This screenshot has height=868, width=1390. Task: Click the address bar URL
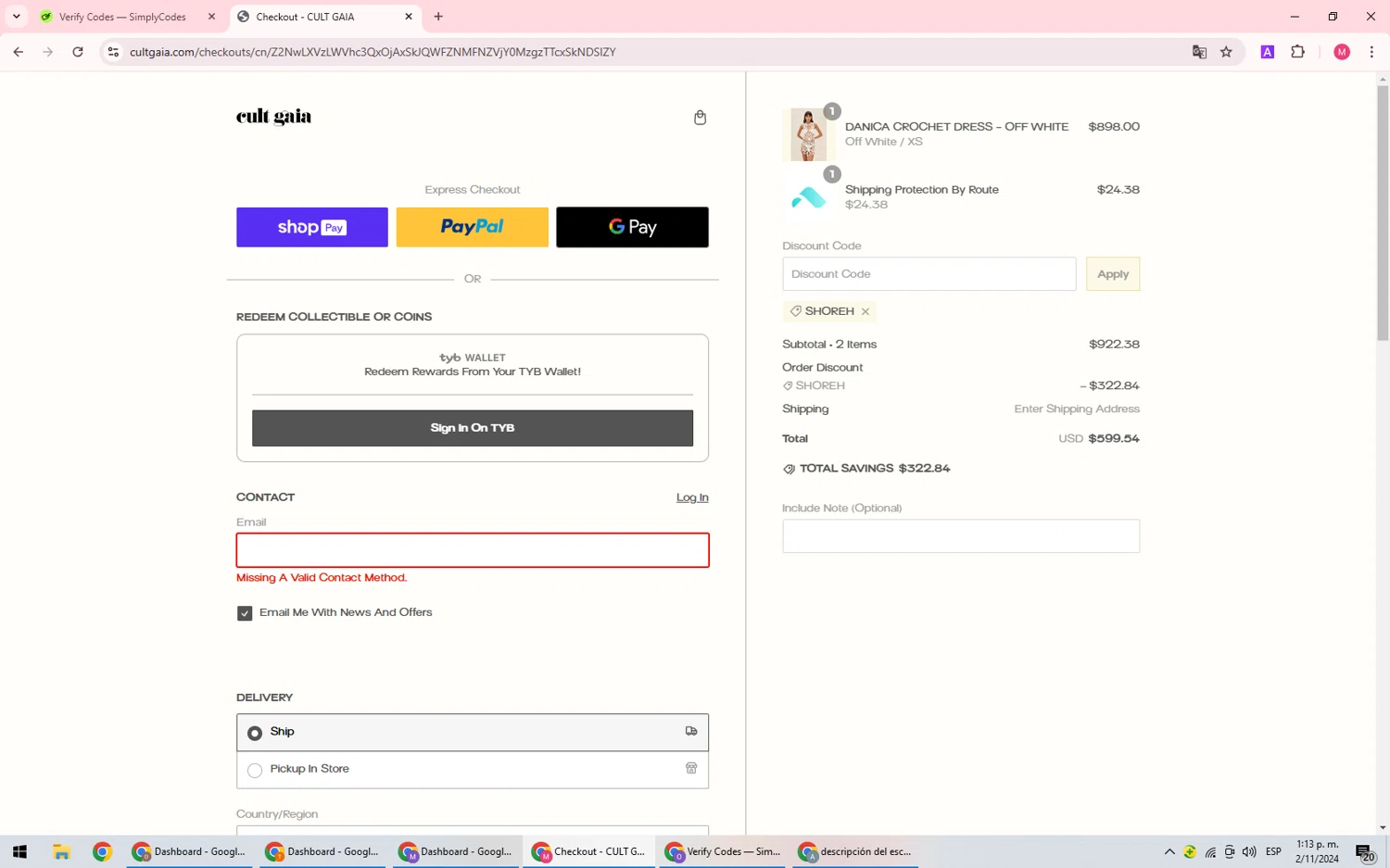373,52
